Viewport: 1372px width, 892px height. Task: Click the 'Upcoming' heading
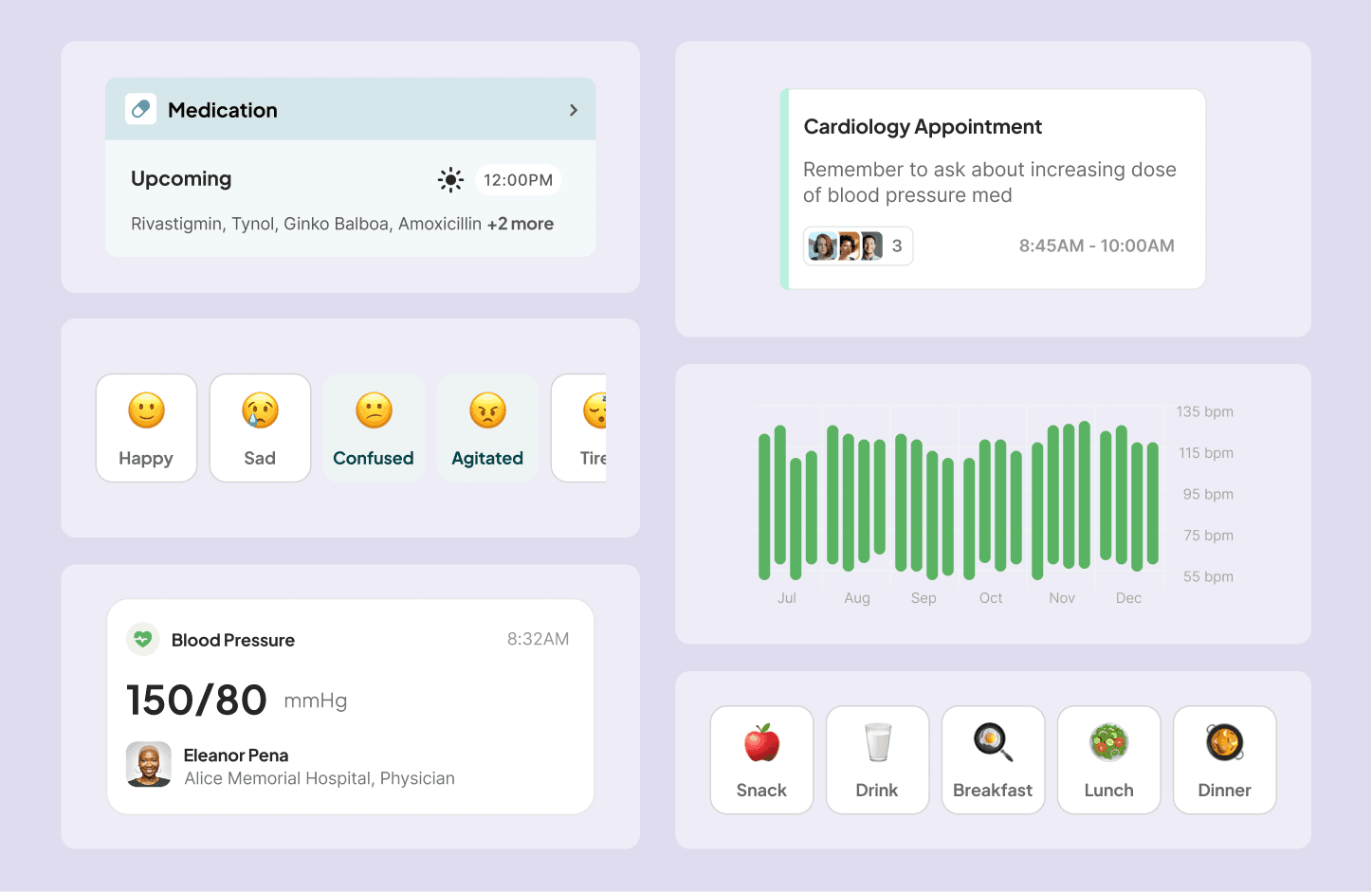coord(181,178)
